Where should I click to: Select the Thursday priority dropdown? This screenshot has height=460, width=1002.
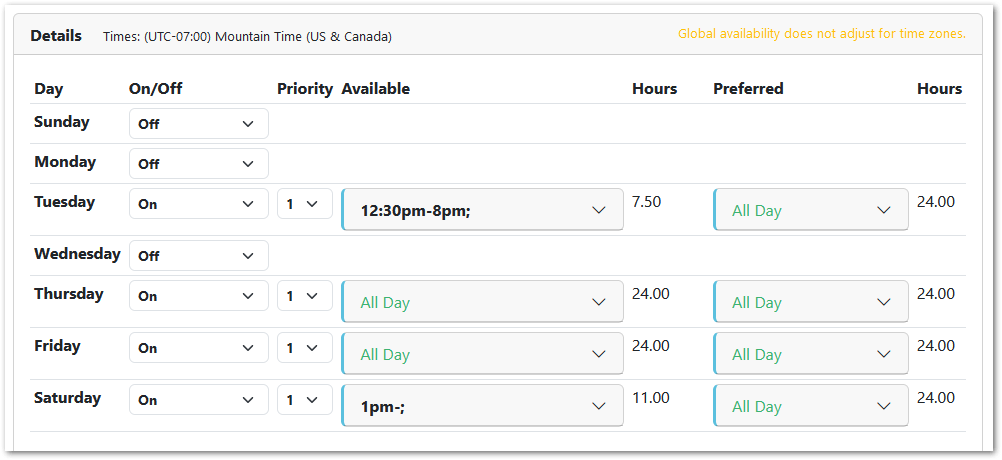point(304,296)
